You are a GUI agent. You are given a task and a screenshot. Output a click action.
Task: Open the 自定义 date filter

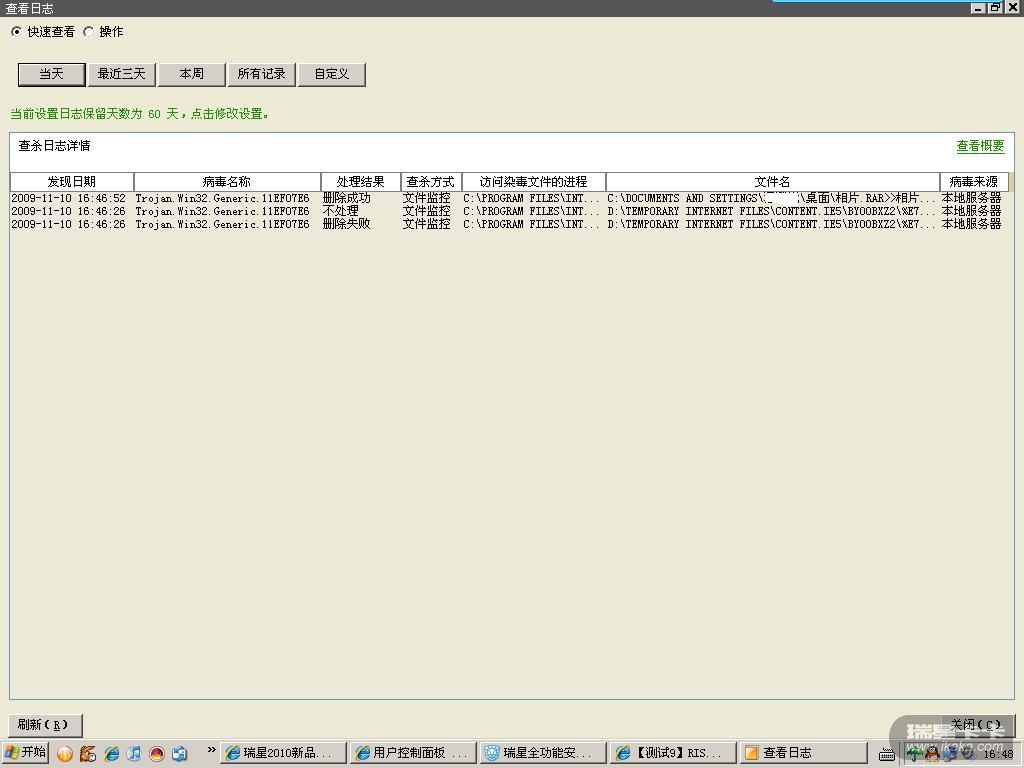[x=332, y=74]
